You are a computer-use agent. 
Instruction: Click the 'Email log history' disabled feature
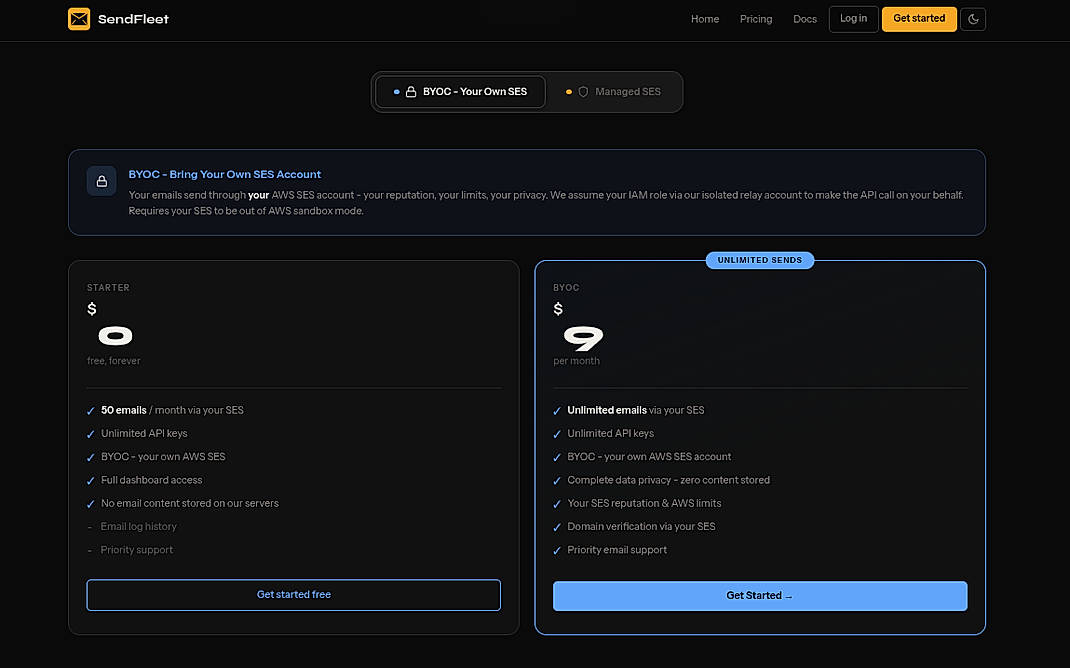coord(139,526)
